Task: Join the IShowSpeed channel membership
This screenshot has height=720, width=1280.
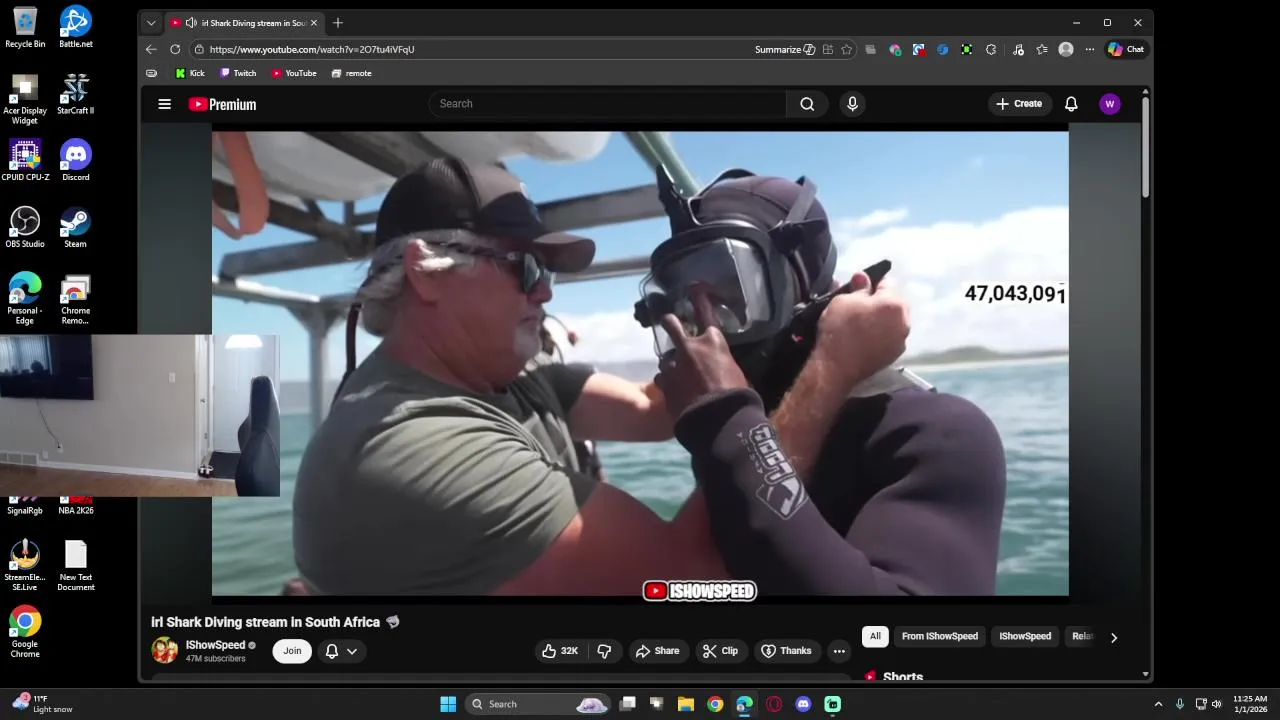Action: (292, 651)
